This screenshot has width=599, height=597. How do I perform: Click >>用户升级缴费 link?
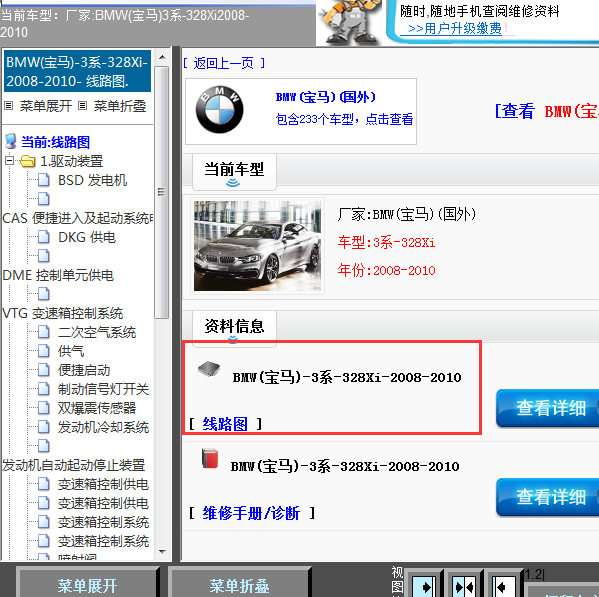tap(455, 29)
